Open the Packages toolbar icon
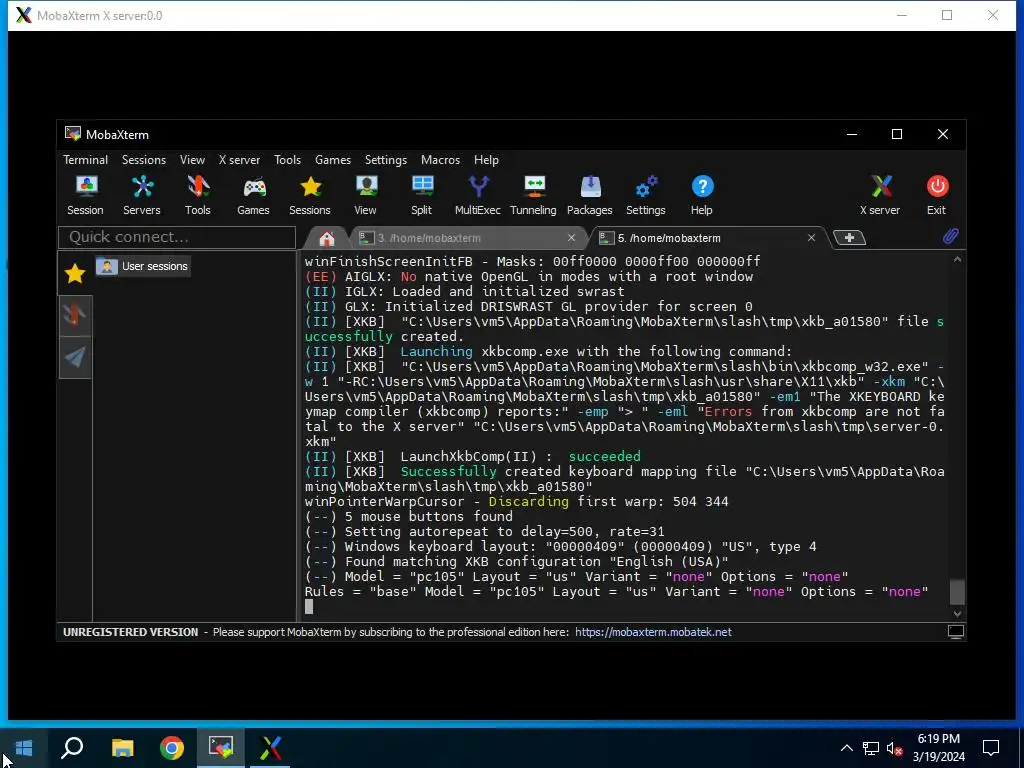 click(590, 195)
